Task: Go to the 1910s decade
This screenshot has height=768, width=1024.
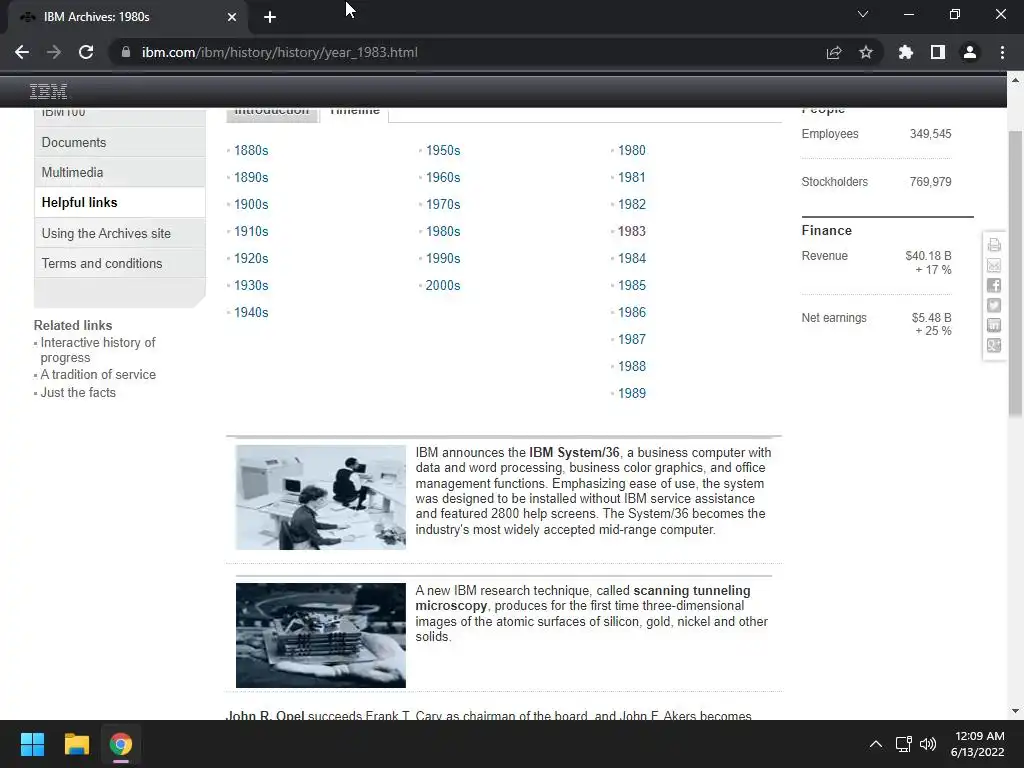Action: (x=251, y=231)
